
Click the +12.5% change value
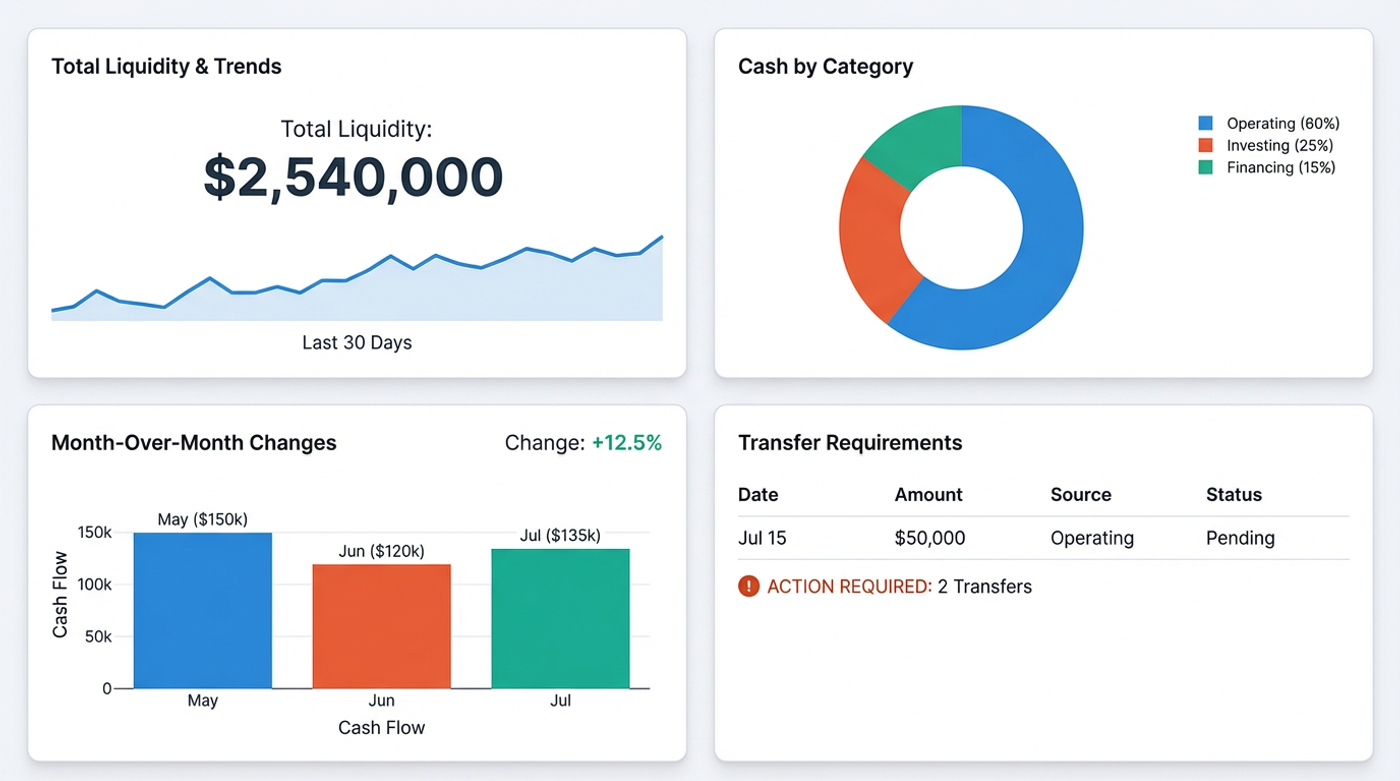tap(627, 443)
